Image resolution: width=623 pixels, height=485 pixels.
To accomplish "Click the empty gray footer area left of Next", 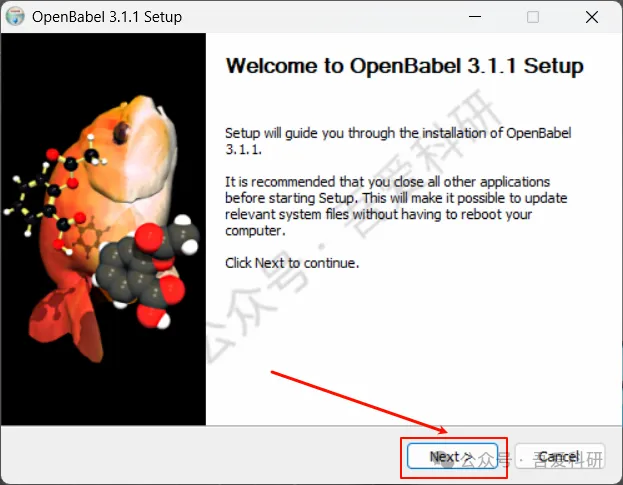I will click(x=199, y=455).
